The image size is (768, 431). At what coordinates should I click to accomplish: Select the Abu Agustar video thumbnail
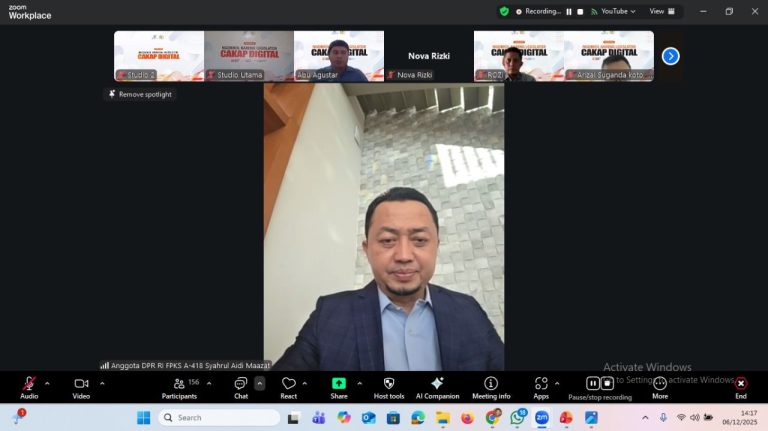pyautogui.click(x=338, y=55)
